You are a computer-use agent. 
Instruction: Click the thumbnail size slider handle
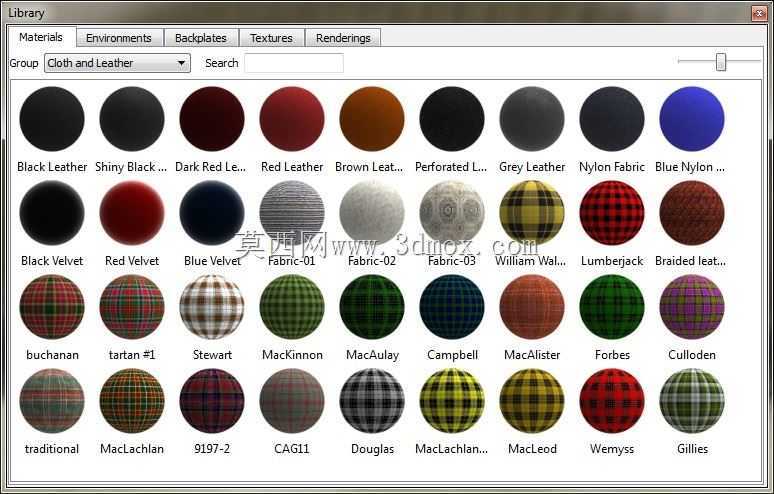coord(721,62)
